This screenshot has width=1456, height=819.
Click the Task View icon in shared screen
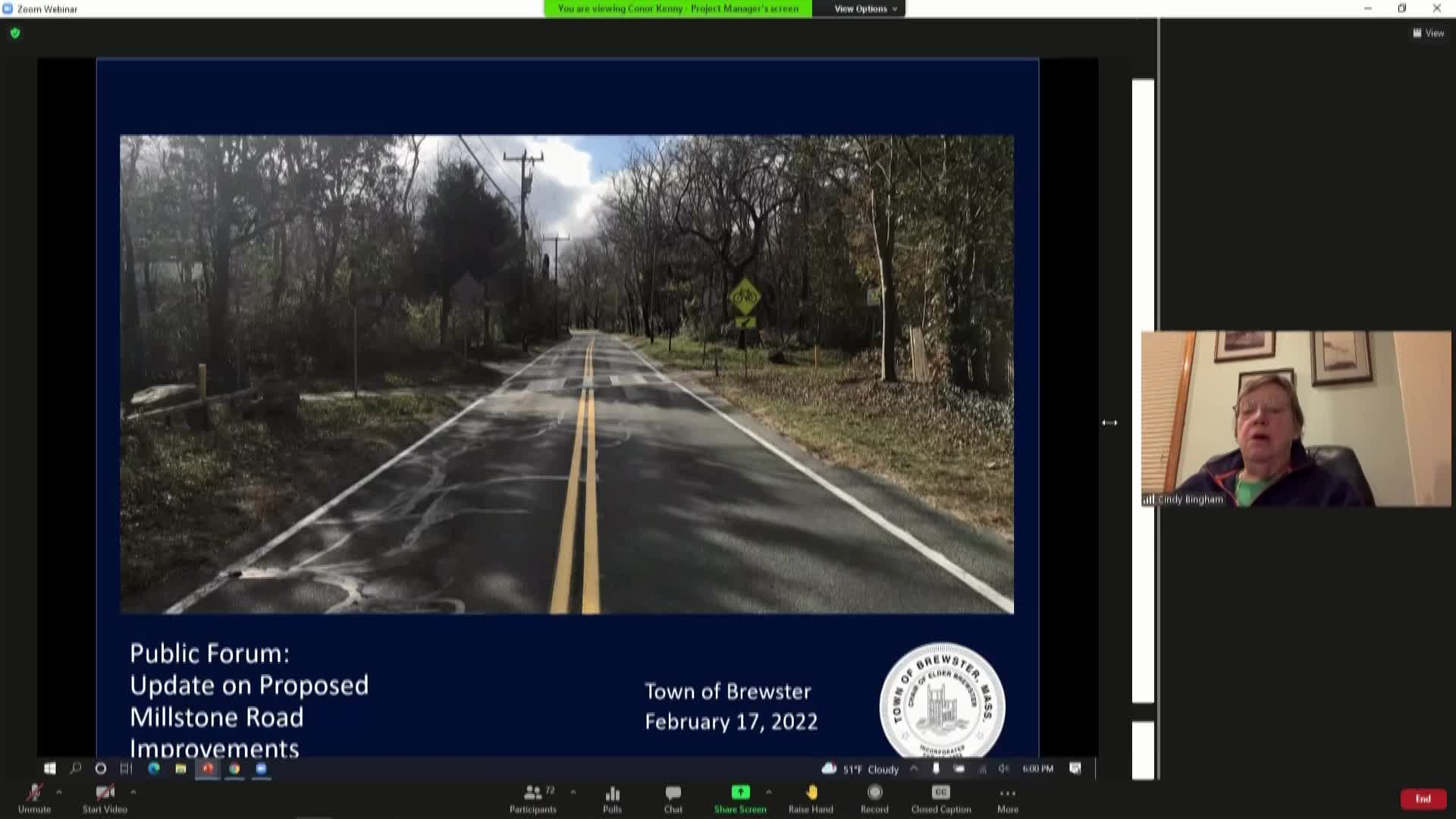coord(126,768)
